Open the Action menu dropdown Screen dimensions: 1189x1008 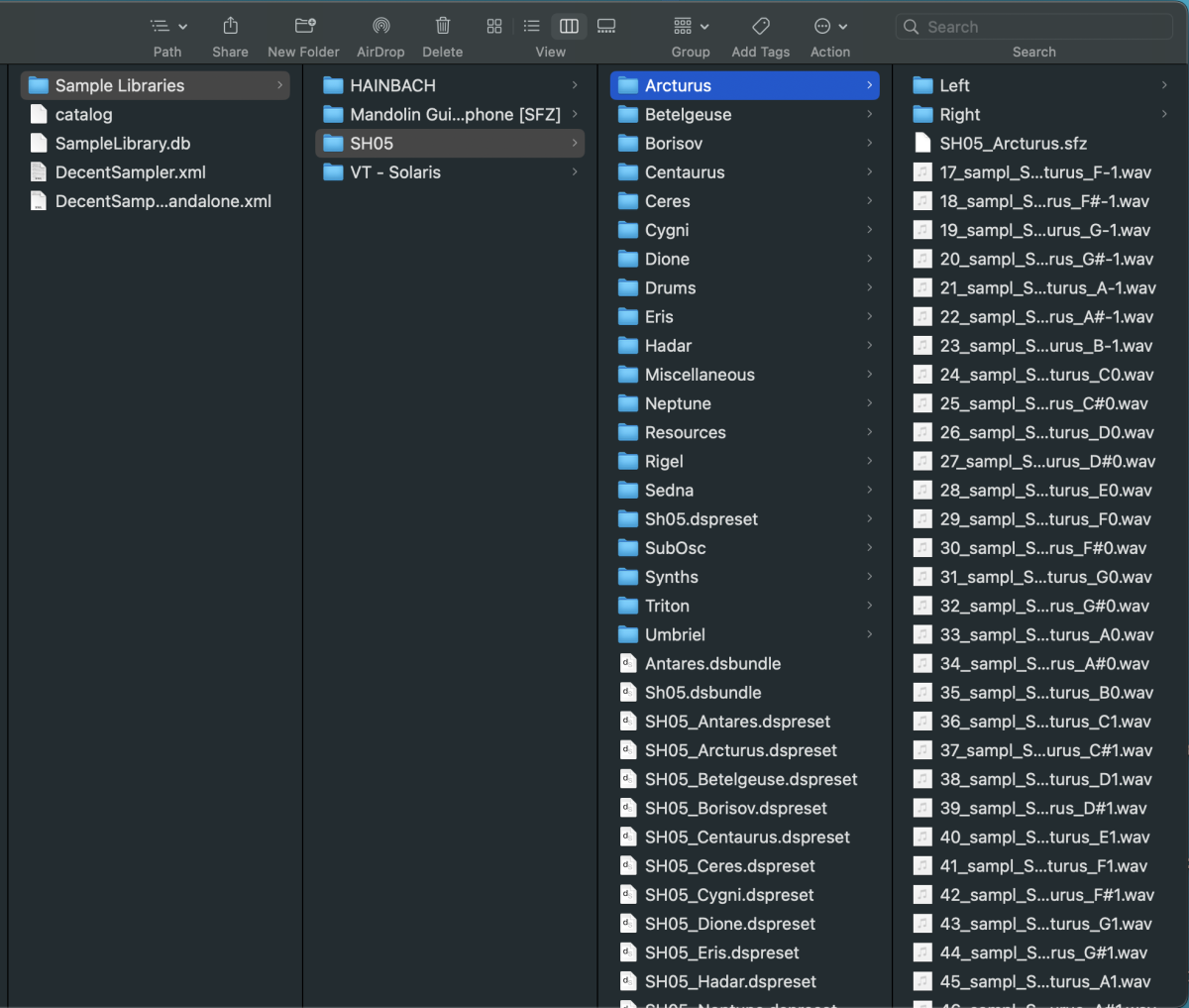pyautogui.click(x=830, y=27)
